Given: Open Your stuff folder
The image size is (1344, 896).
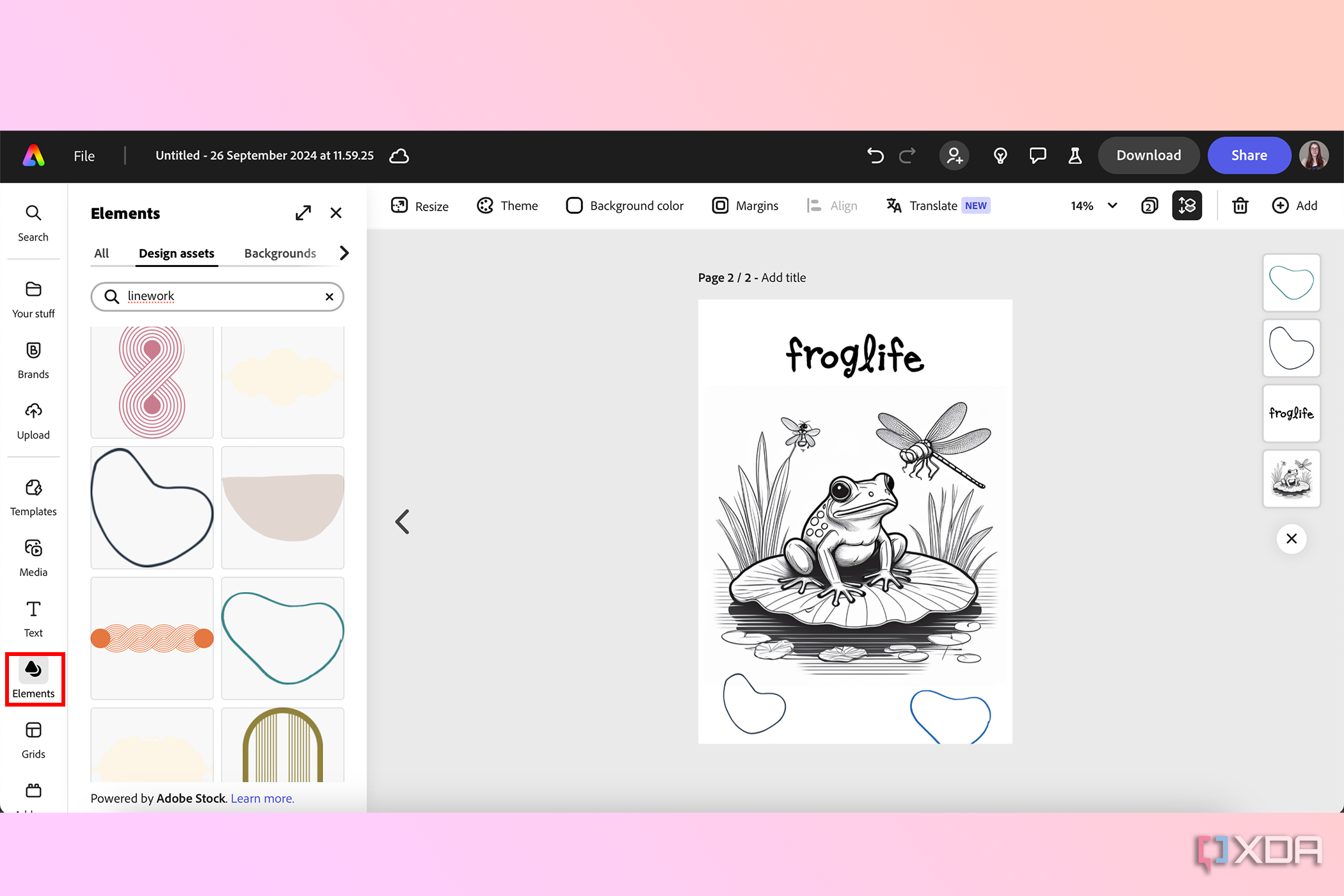Looking at the screenshot, I should [x=33, y=300].
